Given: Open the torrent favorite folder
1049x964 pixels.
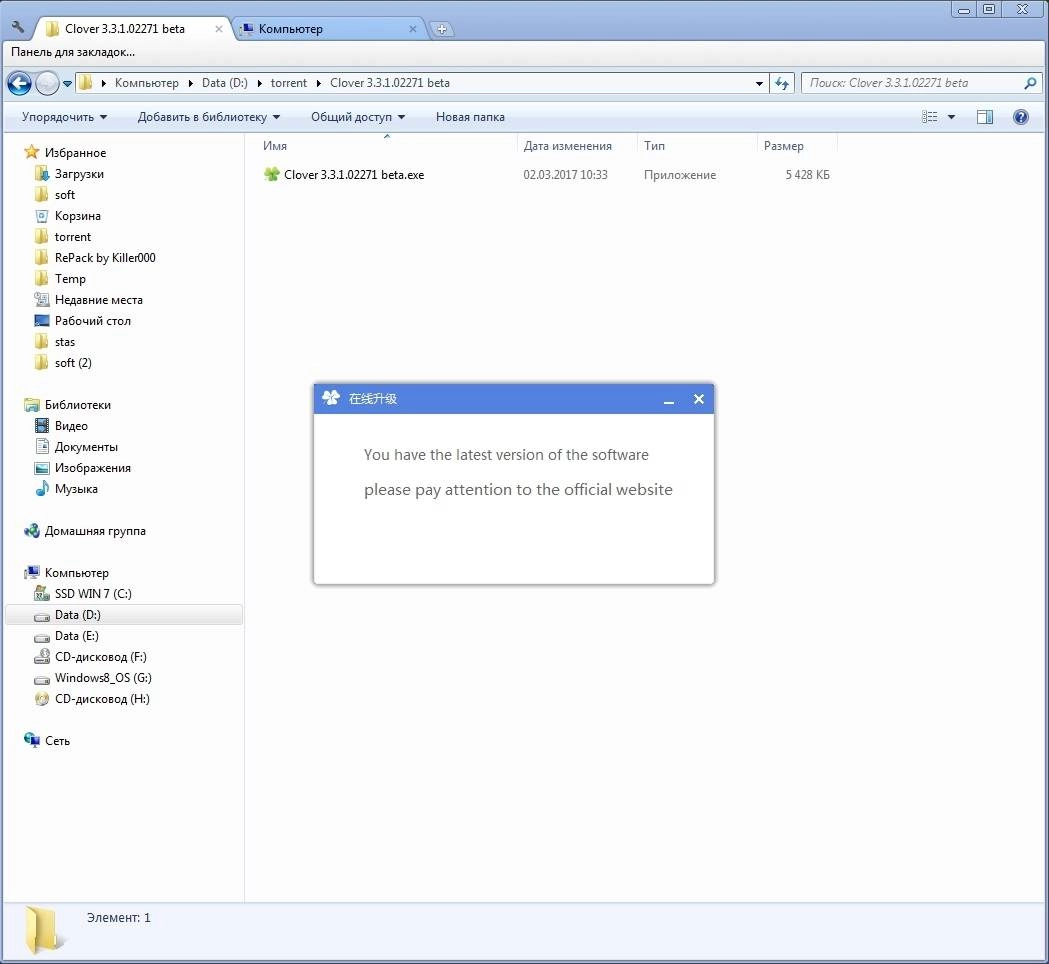Looking at the screenshot, I should [72, 237].
